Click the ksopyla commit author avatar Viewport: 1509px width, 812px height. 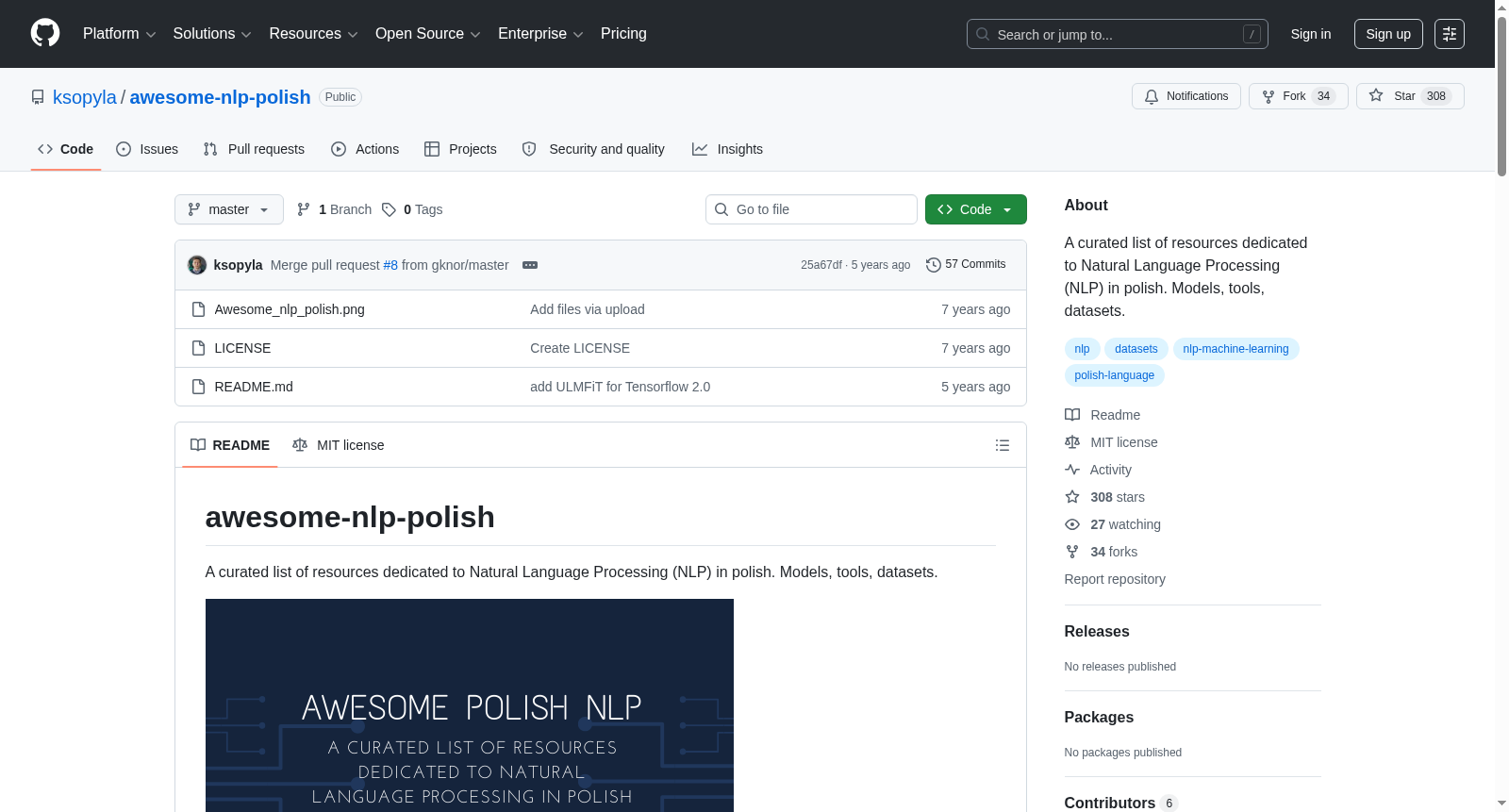(197, 265)
